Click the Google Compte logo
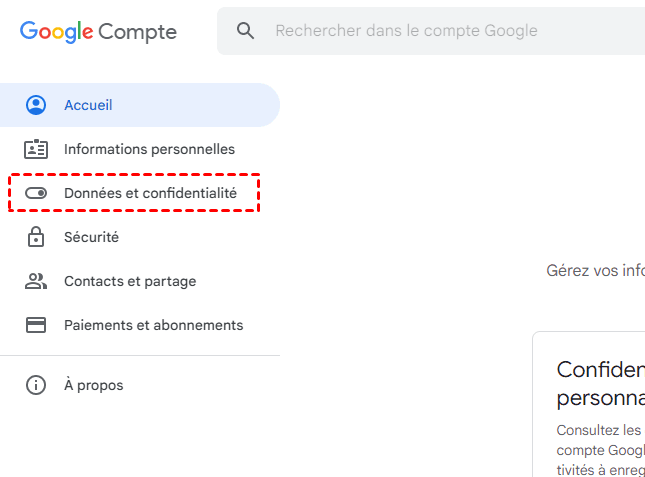645x477 pixels. 98,31
